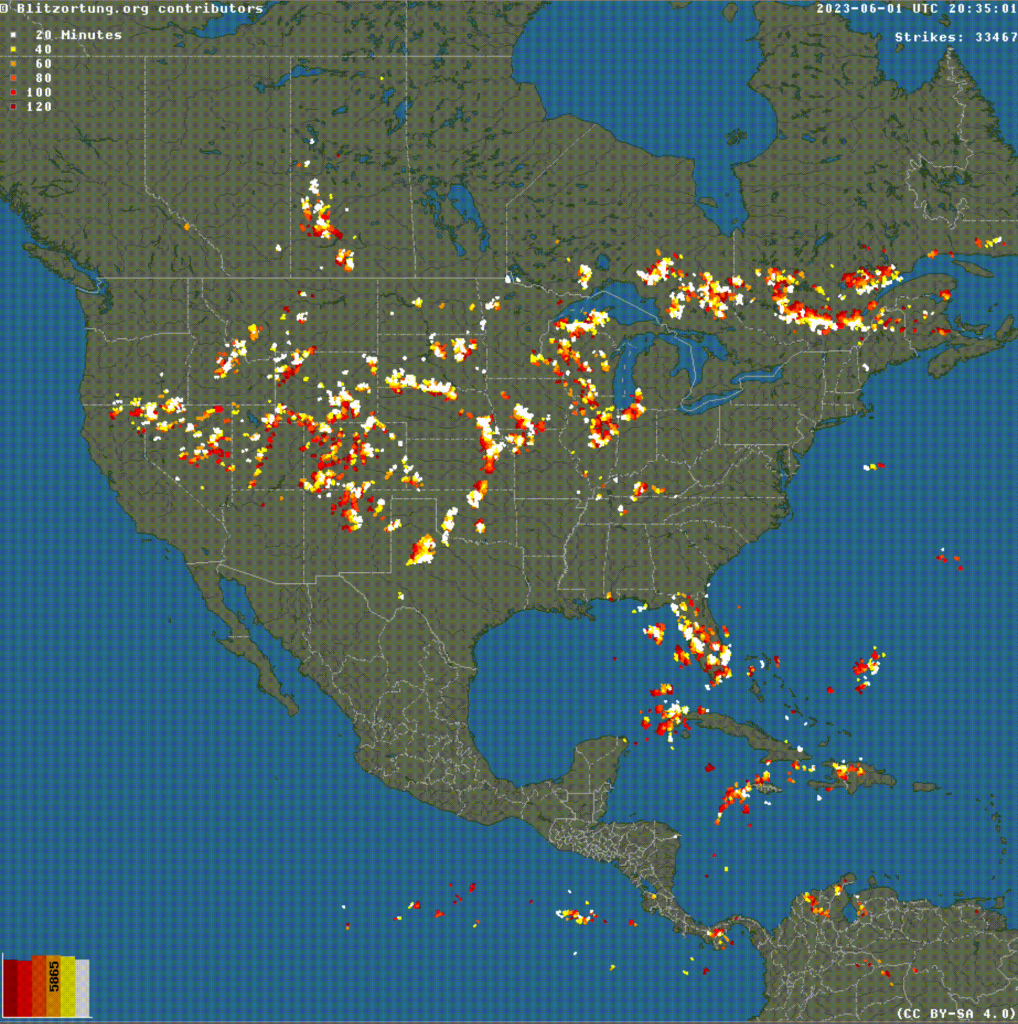Click the orange 60 minute legend marker

(13, 64)
